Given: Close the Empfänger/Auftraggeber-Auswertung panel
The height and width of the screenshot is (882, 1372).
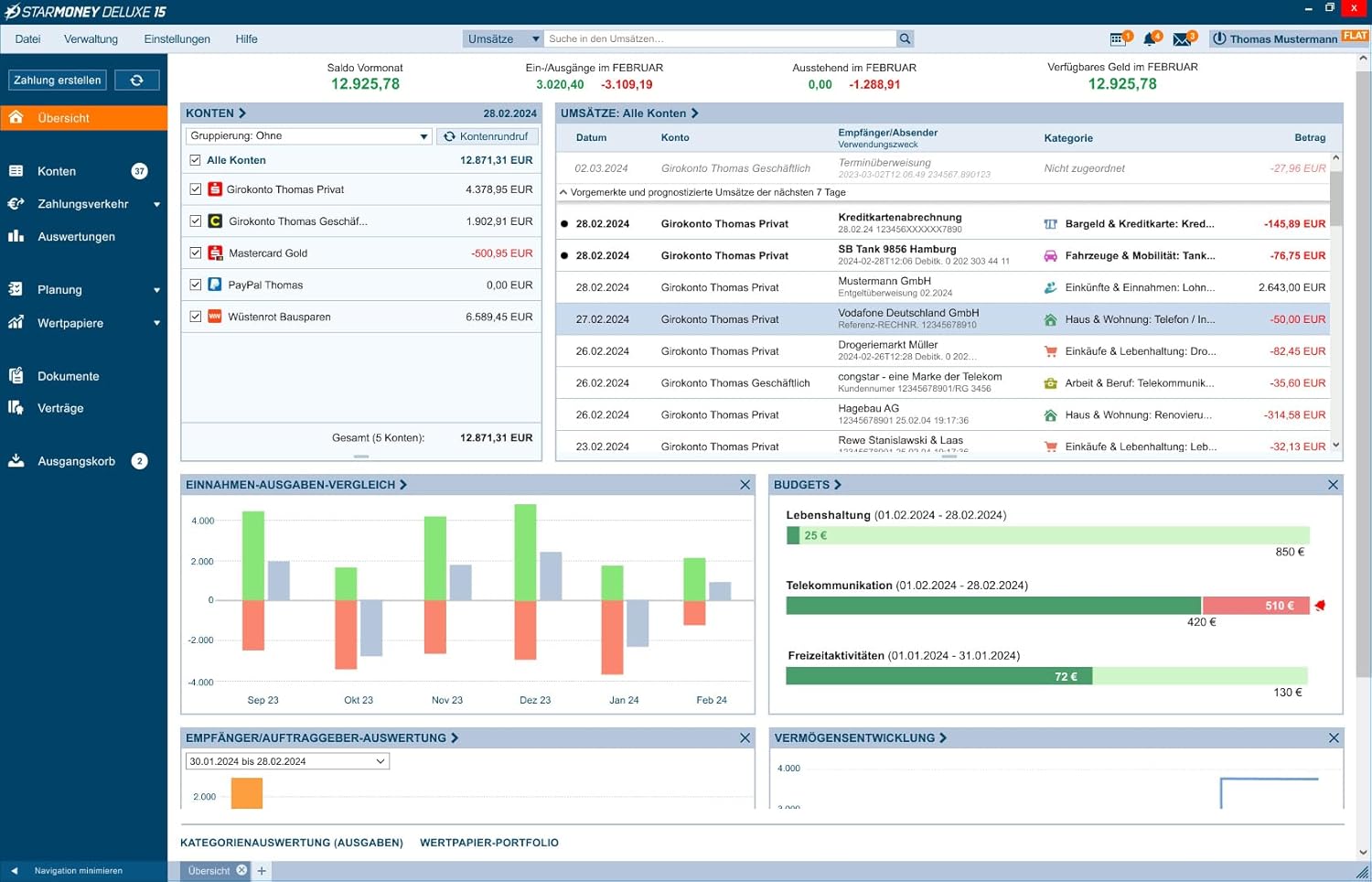Looking at the screenshot, I should [745, 738].
